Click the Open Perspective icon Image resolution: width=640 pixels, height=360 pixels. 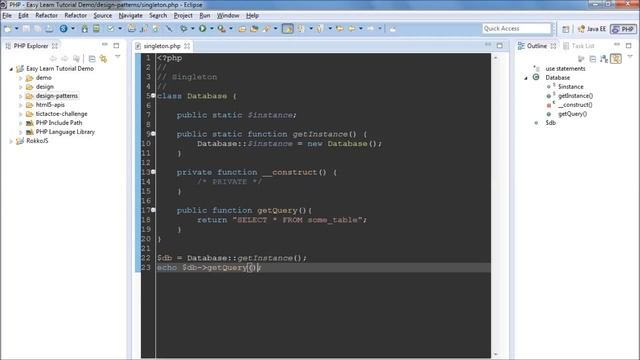(x=565, y=29)
